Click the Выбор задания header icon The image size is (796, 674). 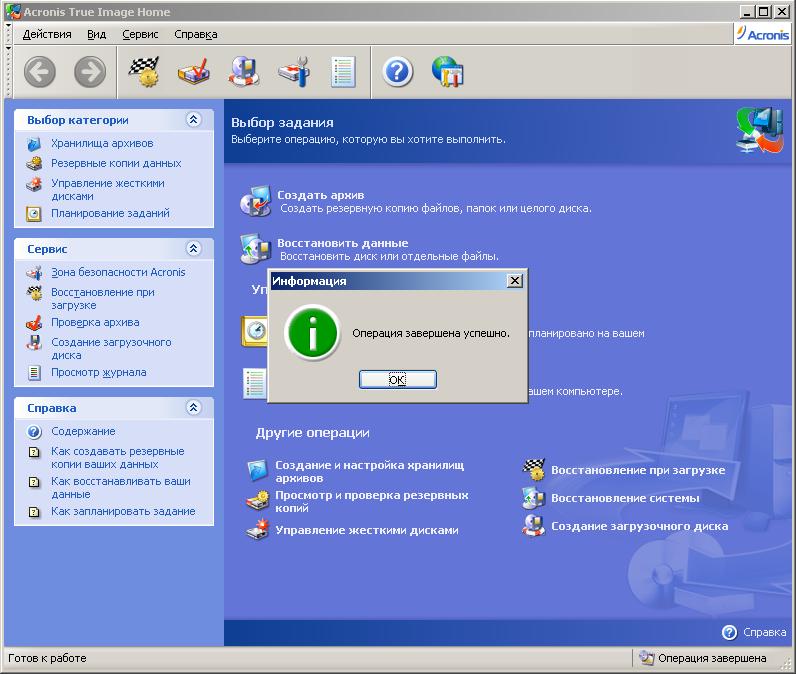[x=759, y=130]
